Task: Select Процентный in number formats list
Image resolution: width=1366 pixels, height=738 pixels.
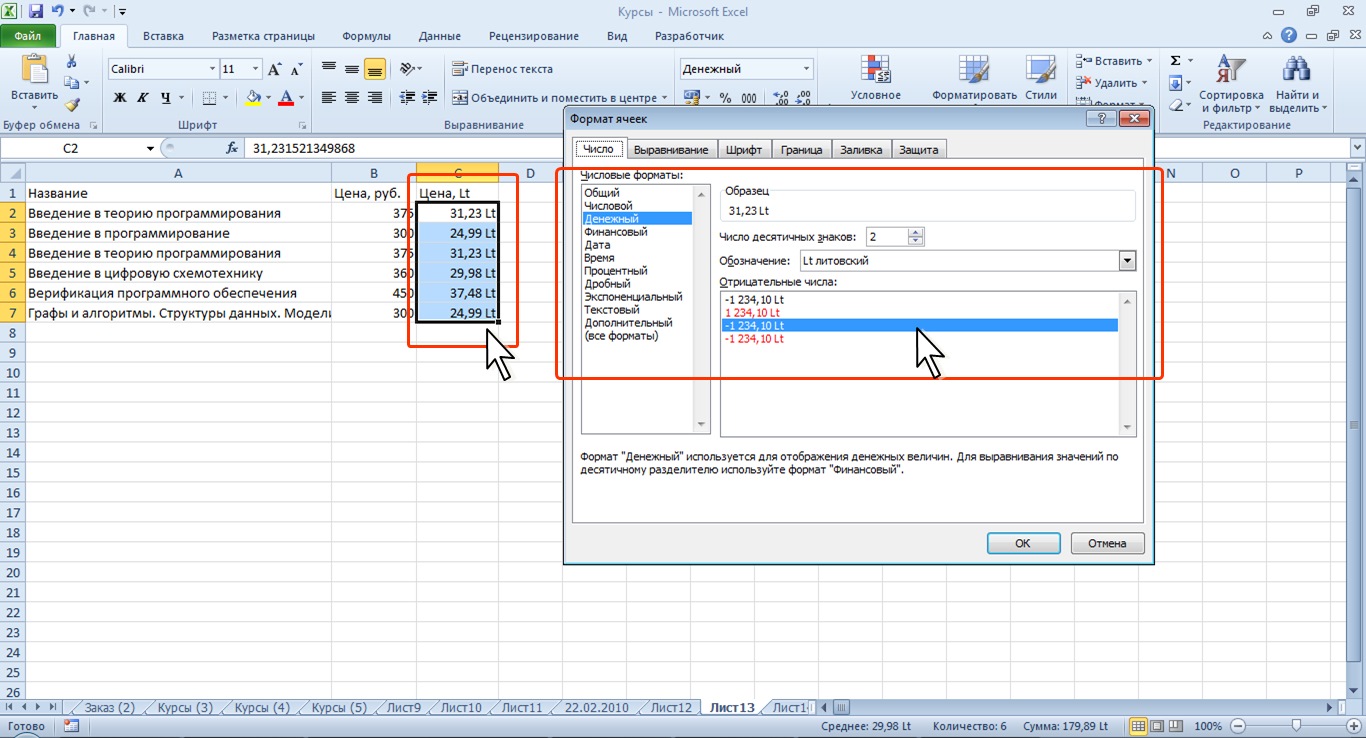Action: tap(615, 271)
